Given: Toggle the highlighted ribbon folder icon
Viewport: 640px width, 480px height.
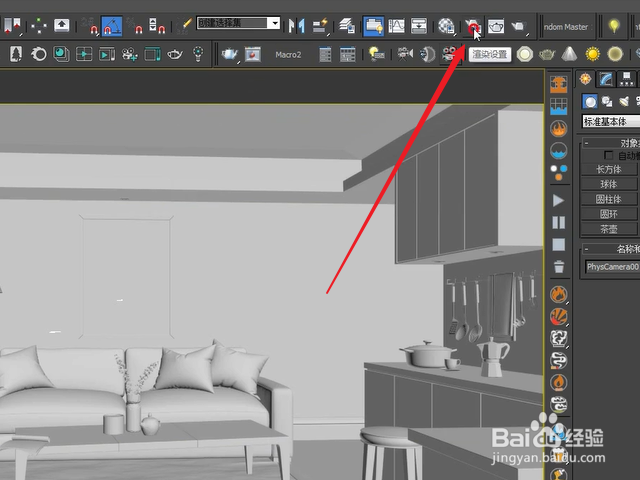Looking at the screenshot, I should pos(373,26).
